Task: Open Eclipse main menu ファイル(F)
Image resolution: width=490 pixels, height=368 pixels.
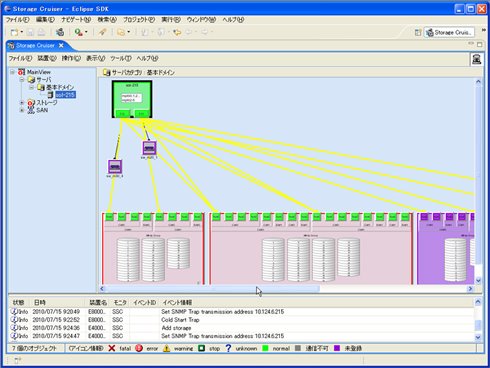Action: pos(18,20)
